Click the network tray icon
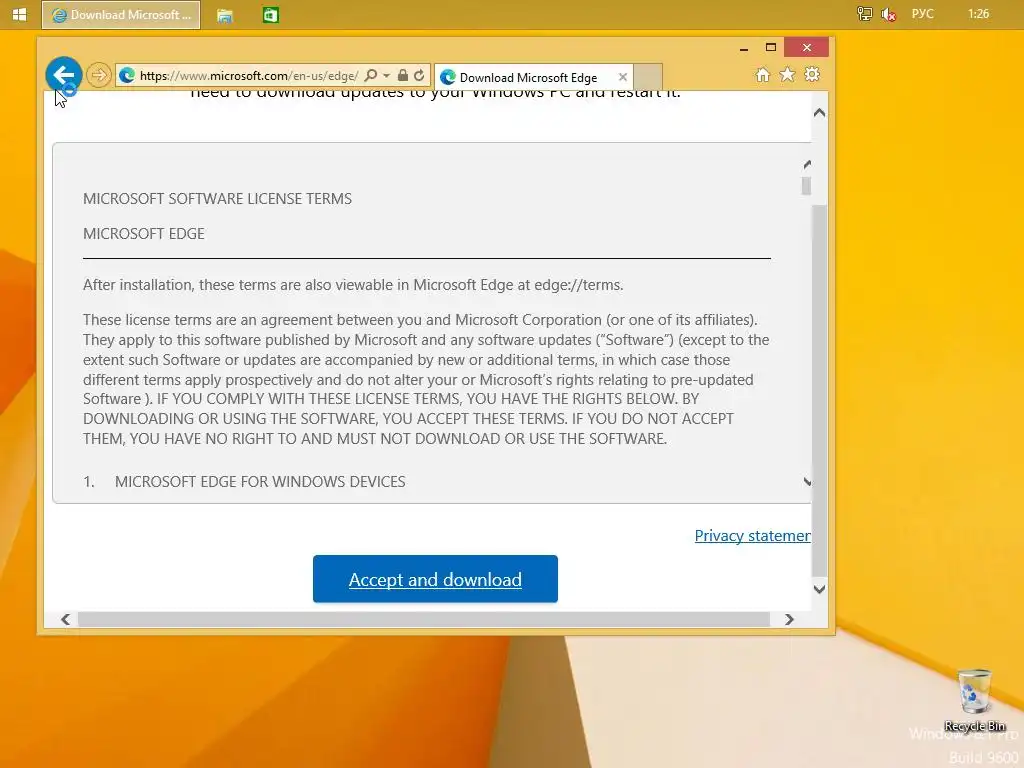The width and height of the screenshot is (1024, 768). point(864,14)
